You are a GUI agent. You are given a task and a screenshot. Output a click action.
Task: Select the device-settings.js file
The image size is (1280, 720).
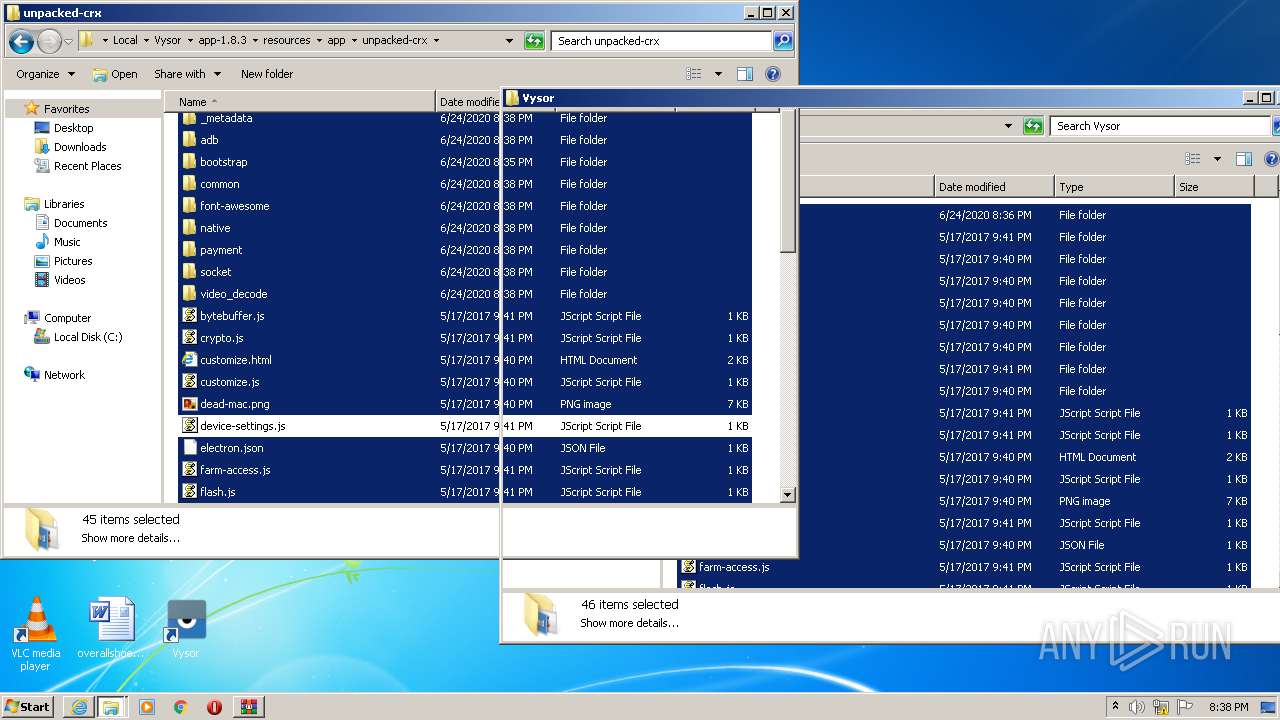click(x=465, y=426)
